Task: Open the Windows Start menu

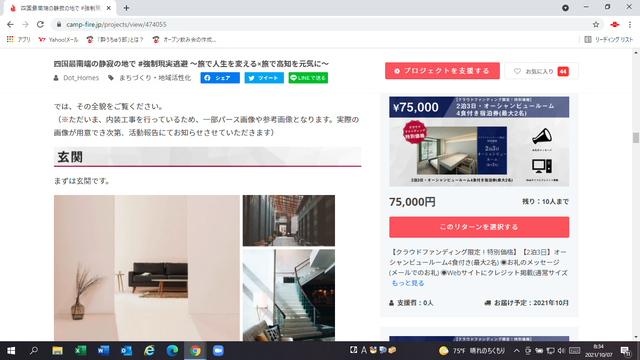Action: [x=11, y=351]
